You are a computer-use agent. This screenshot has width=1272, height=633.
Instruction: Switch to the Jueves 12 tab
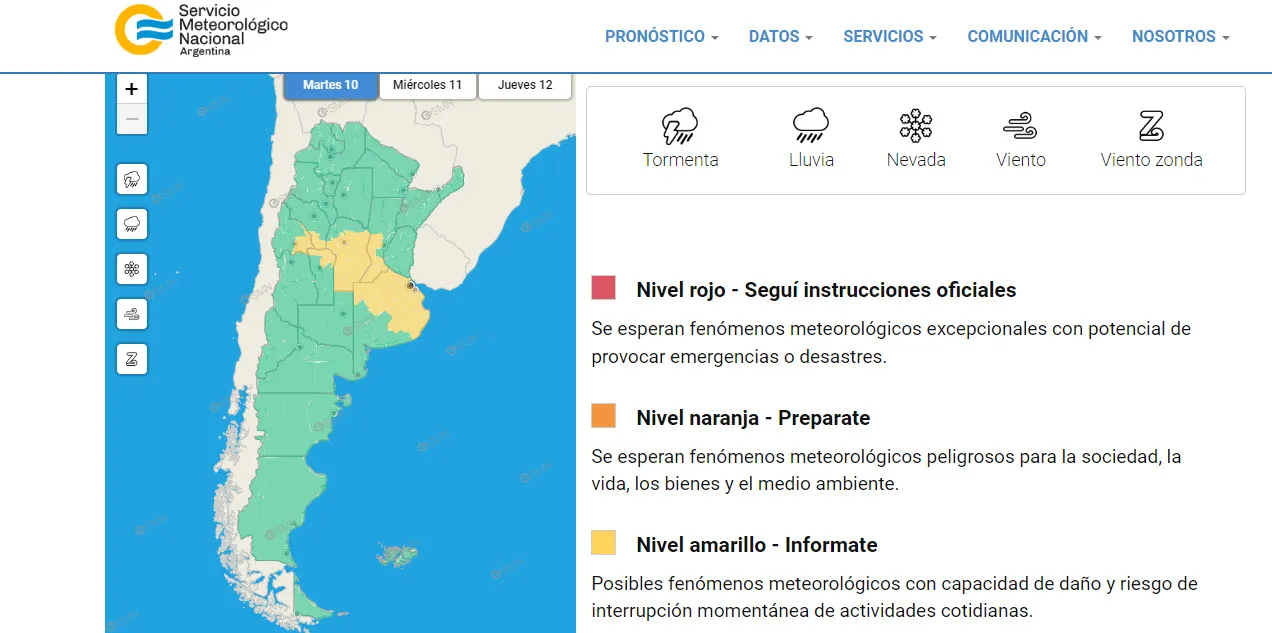tap(525, 85)
